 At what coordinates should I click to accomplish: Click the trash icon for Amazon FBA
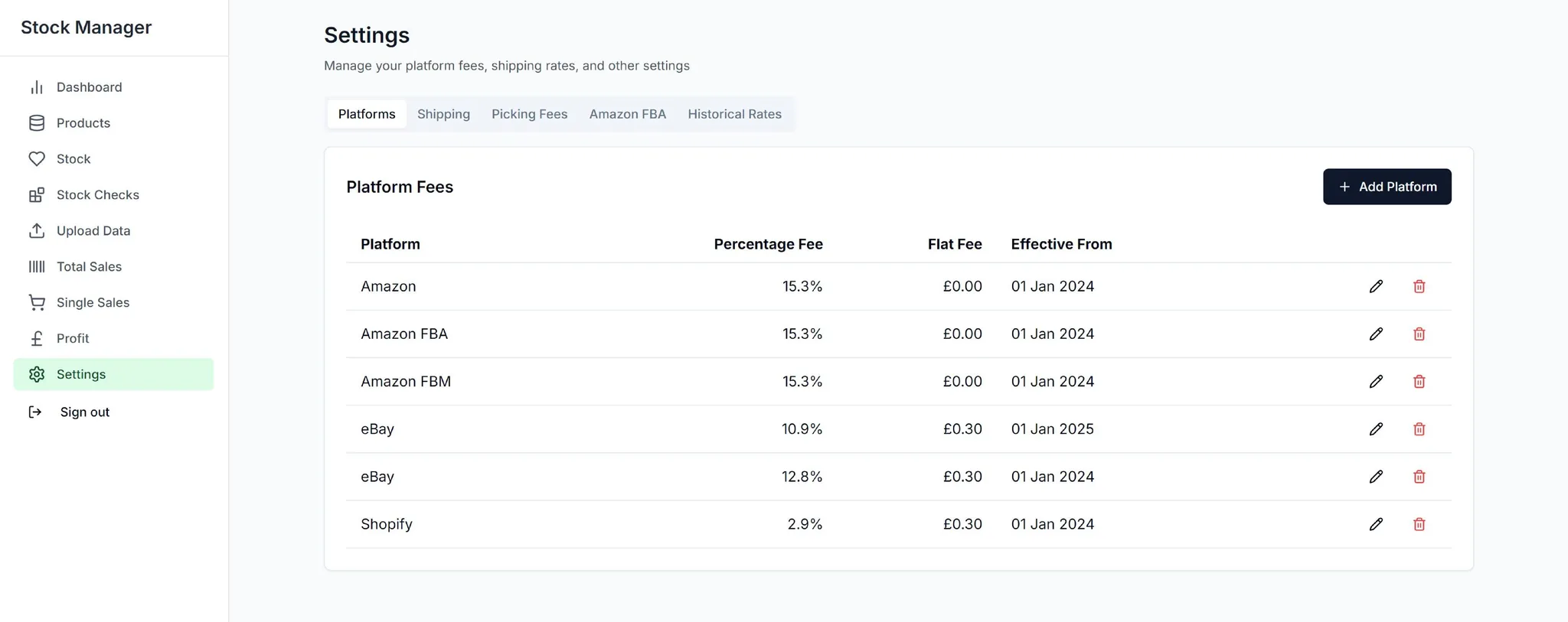[x=1419, y=334]
